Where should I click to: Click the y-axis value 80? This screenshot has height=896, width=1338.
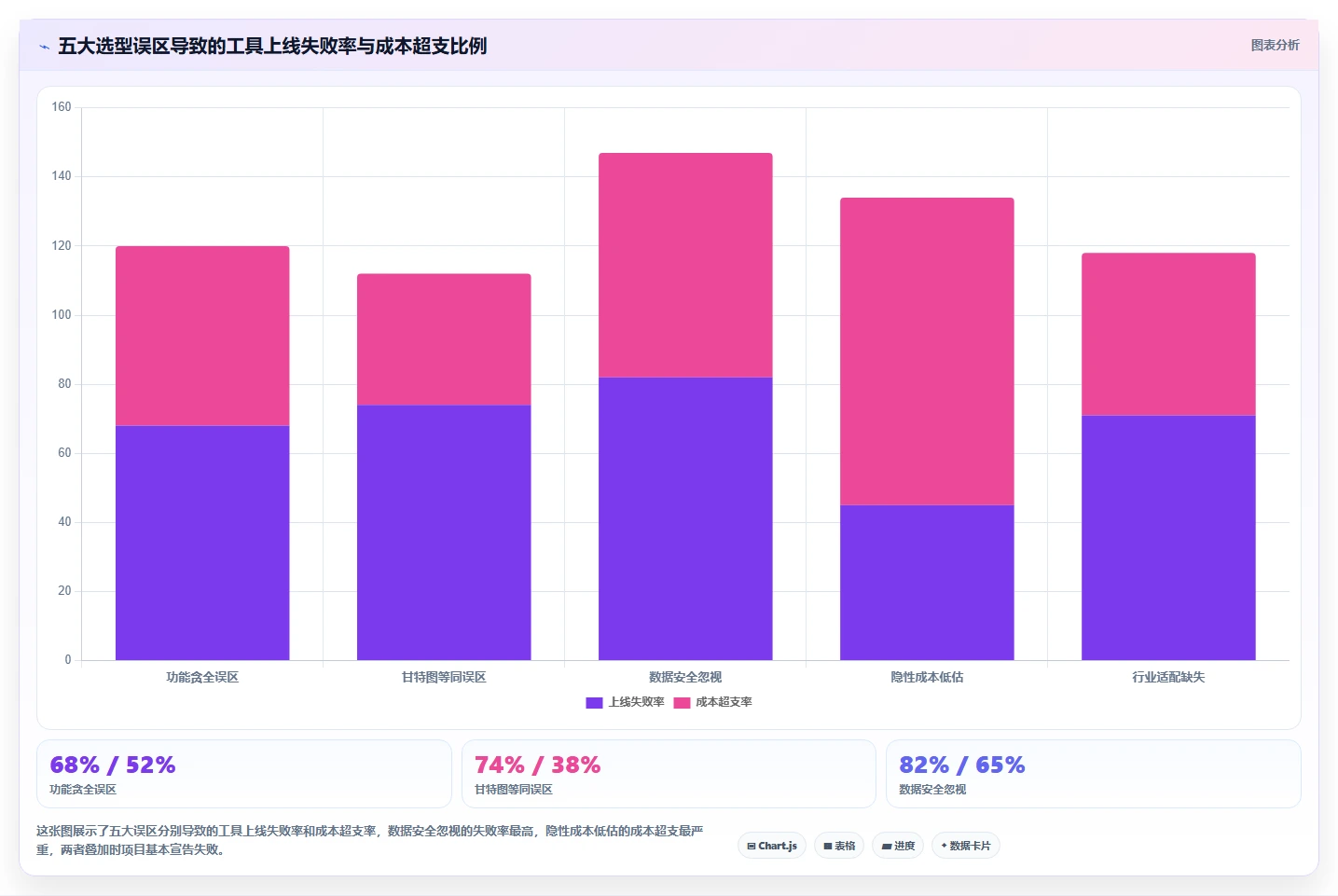64,384
